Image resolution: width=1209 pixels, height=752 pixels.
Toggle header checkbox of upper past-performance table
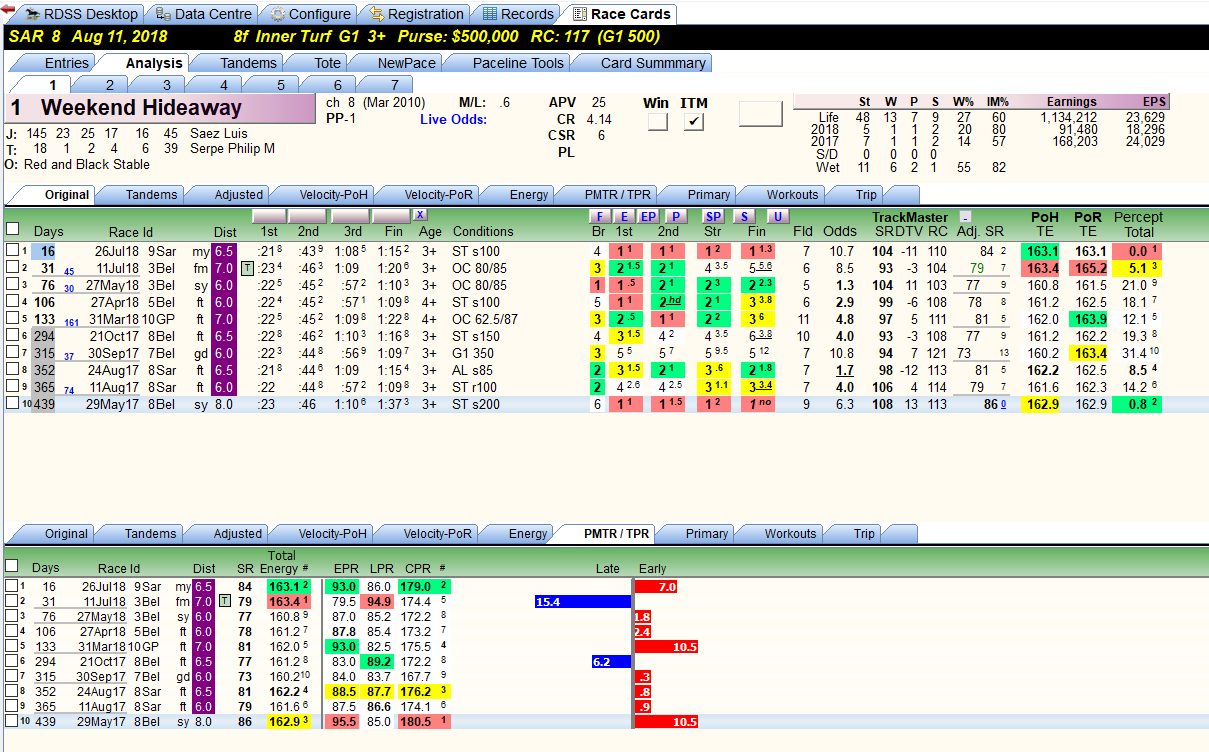pos(11,230)
